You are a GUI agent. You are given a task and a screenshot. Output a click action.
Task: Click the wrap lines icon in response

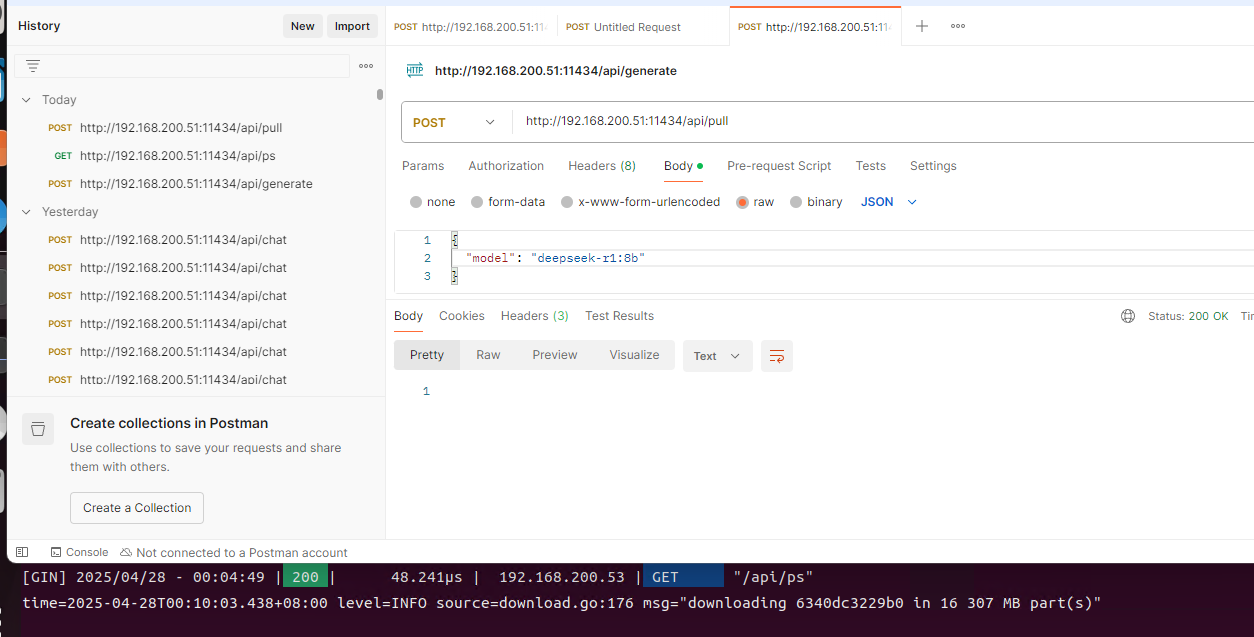pyautogui.click(x=777, y=356)
